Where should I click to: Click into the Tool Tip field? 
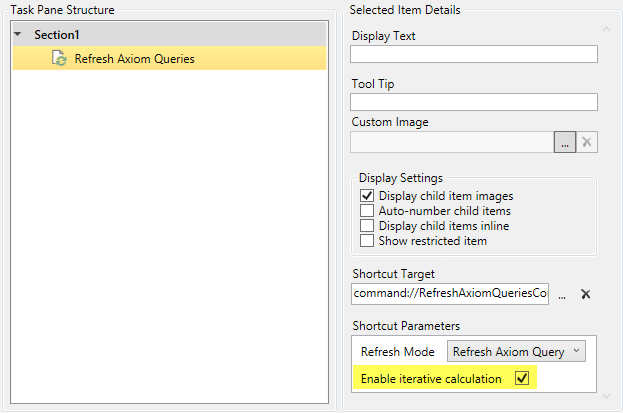tap(473, 101)
